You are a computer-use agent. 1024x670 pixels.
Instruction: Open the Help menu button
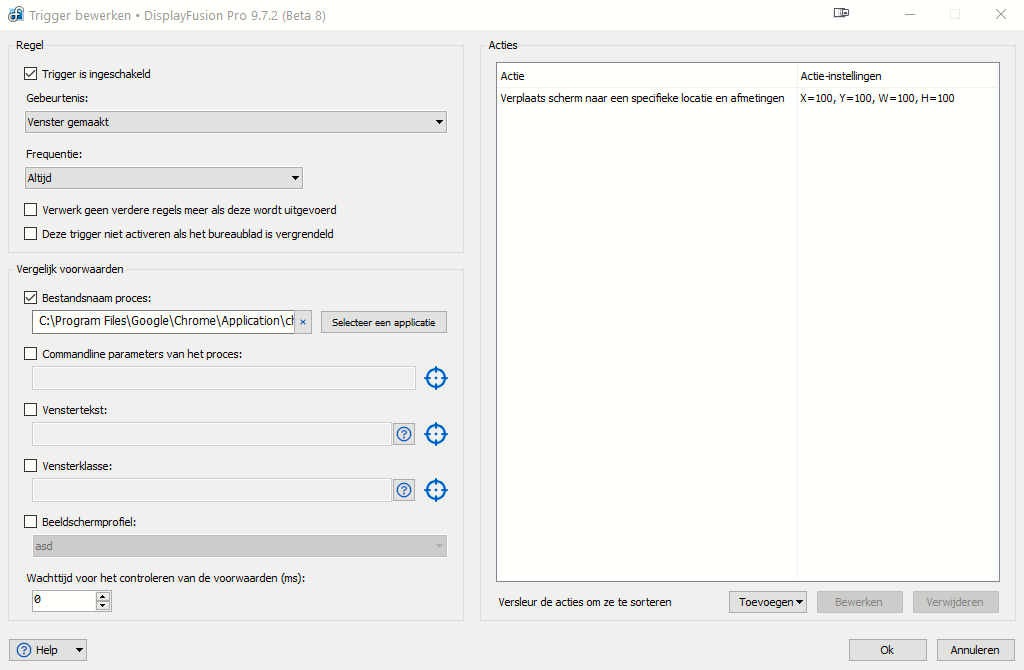(48, 650)
